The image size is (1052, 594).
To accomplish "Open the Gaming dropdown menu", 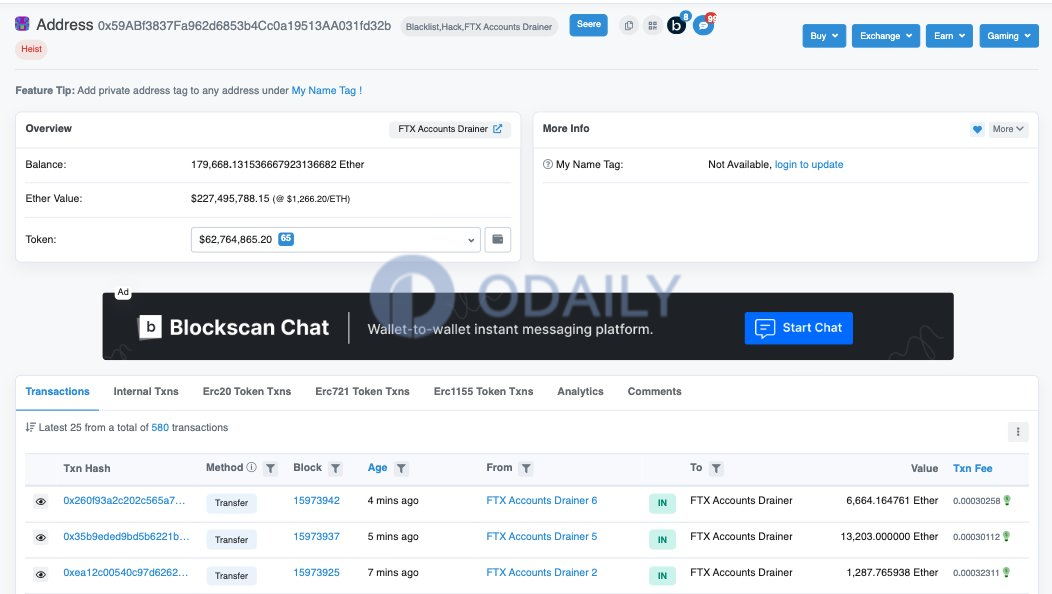I will (1008, 36).
